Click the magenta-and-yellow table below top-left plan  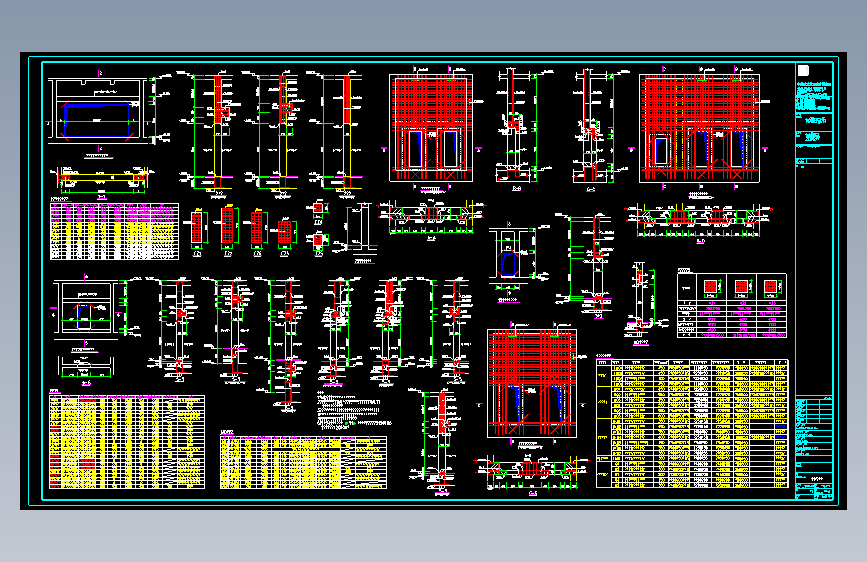pyautogui.click(x=114, y=231)
